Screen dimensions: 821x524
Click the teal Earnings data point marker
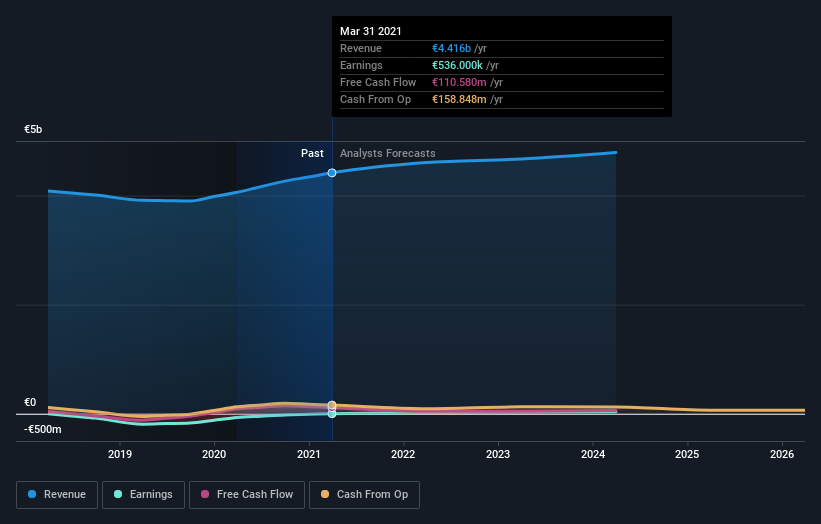[x=332, y=414]
